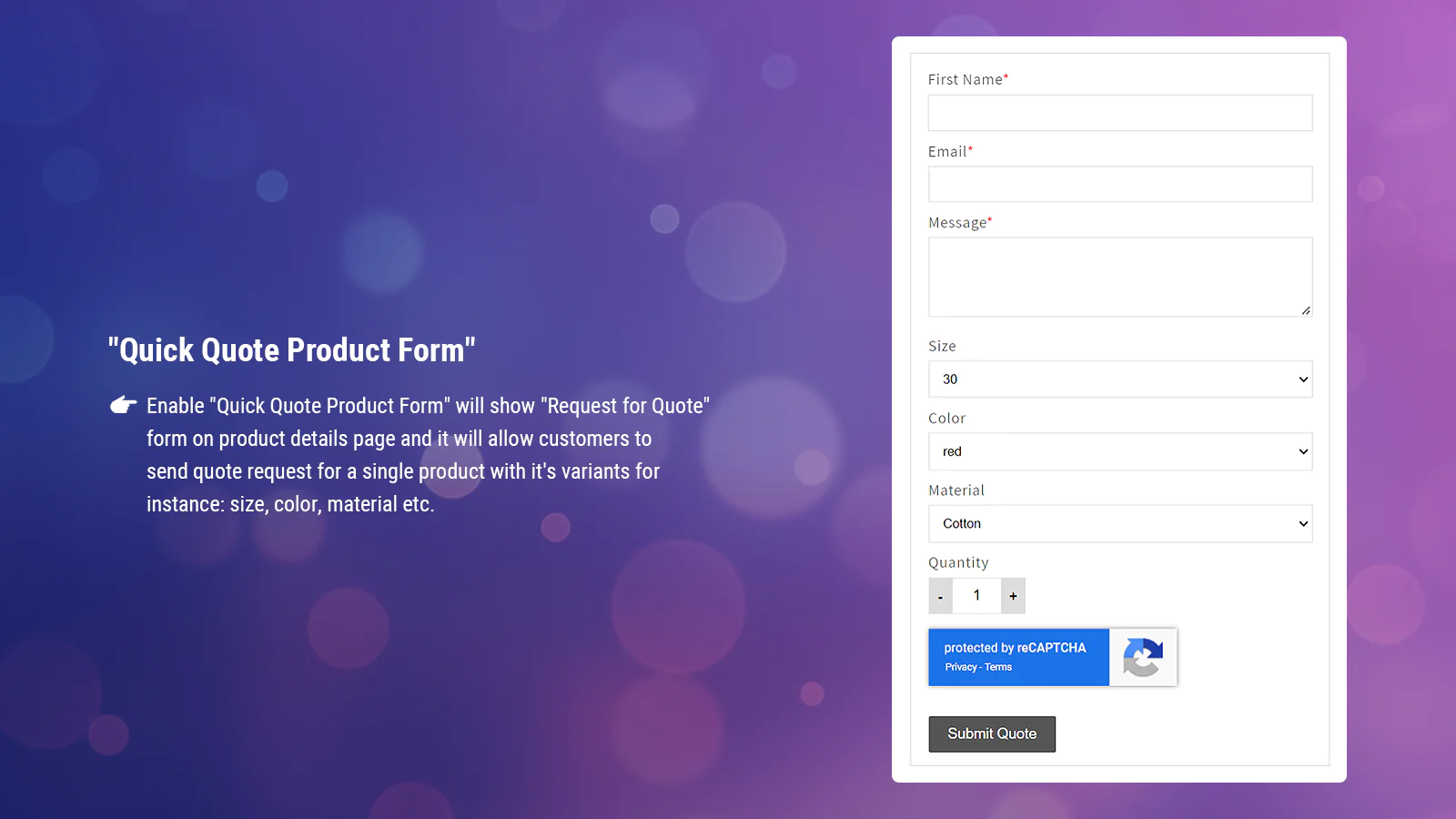
Task: Click the "protected by reCAPTCHA" text
Action: [x=1015, y=648]
